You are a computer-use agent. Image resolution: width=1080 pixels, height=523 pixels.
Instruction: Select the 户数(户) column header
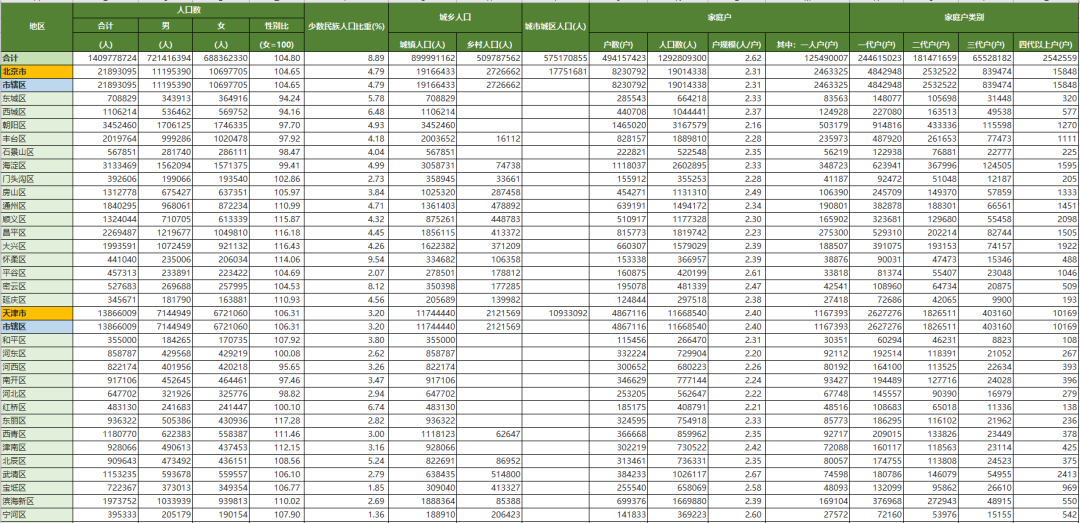619,45
